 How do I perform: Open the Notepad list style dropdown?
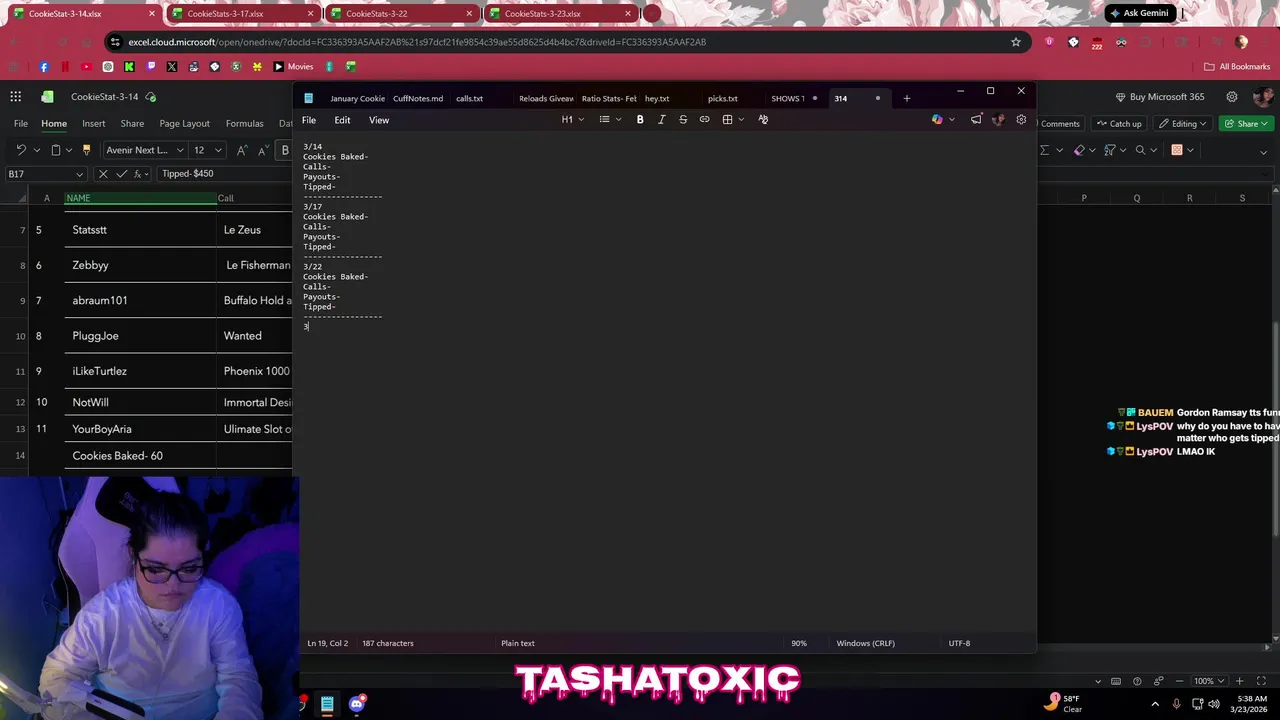click(x=610, y=119)
